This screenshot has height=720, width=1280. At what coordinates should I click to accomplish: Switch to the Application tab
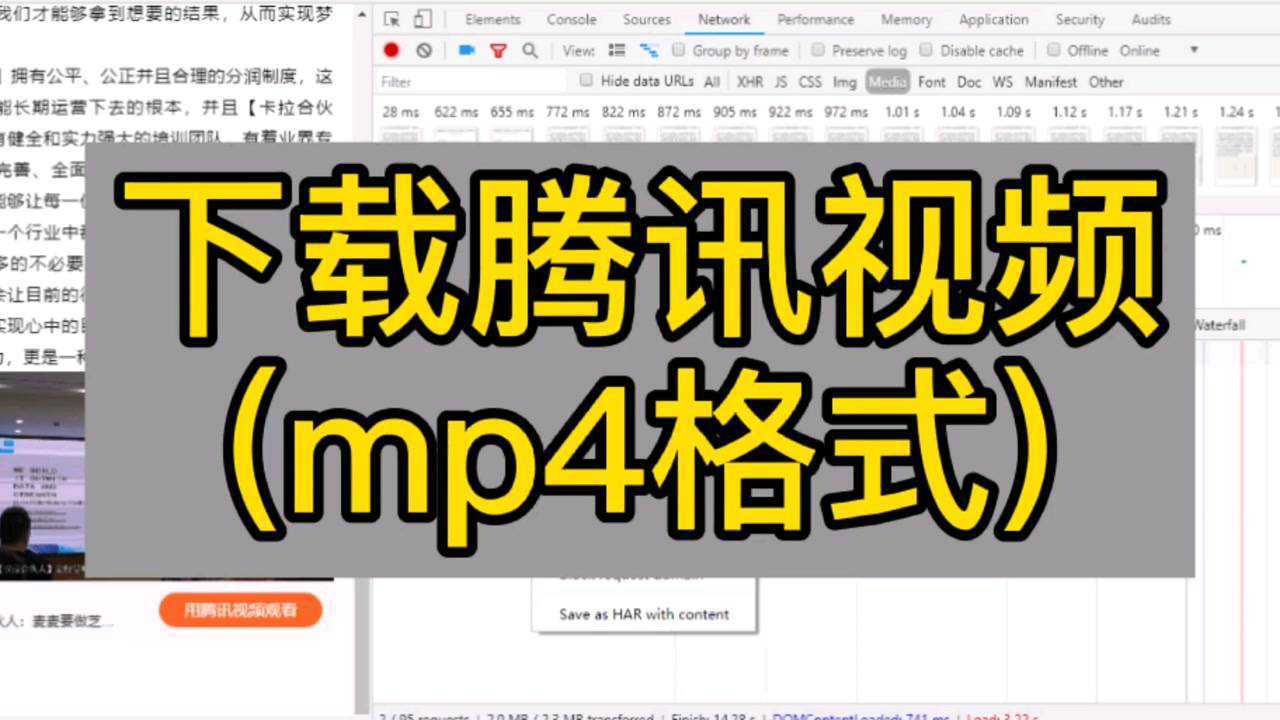click(x=993, y=19)
